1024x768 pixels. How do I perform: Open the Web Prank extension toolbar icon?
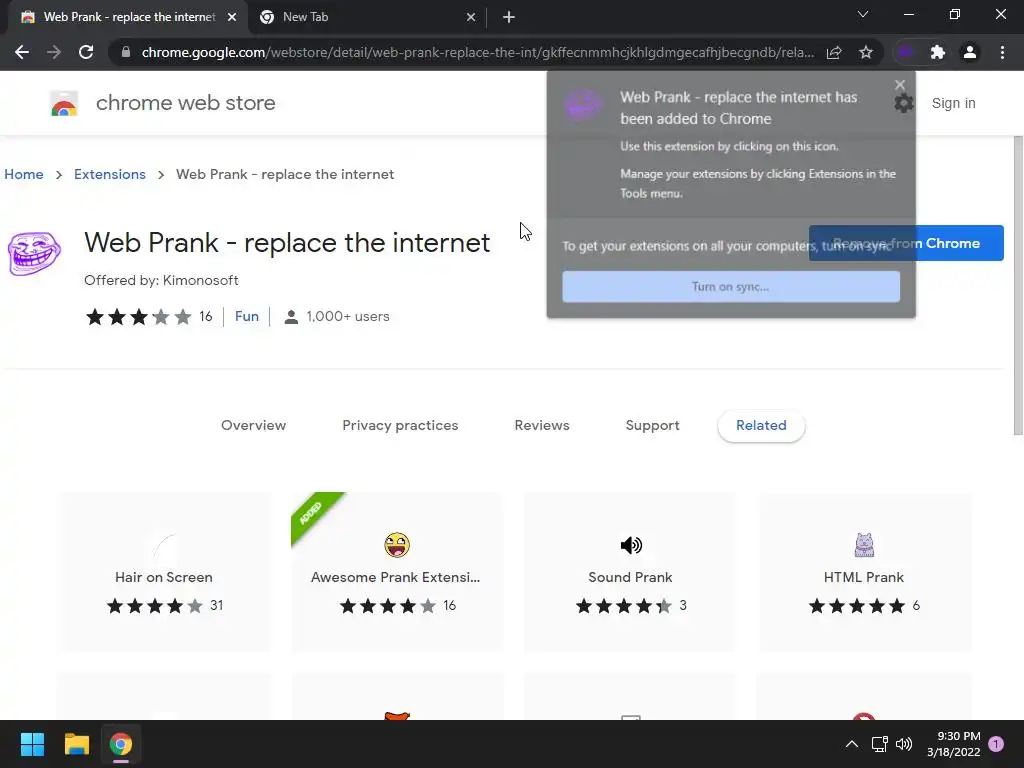906,52
